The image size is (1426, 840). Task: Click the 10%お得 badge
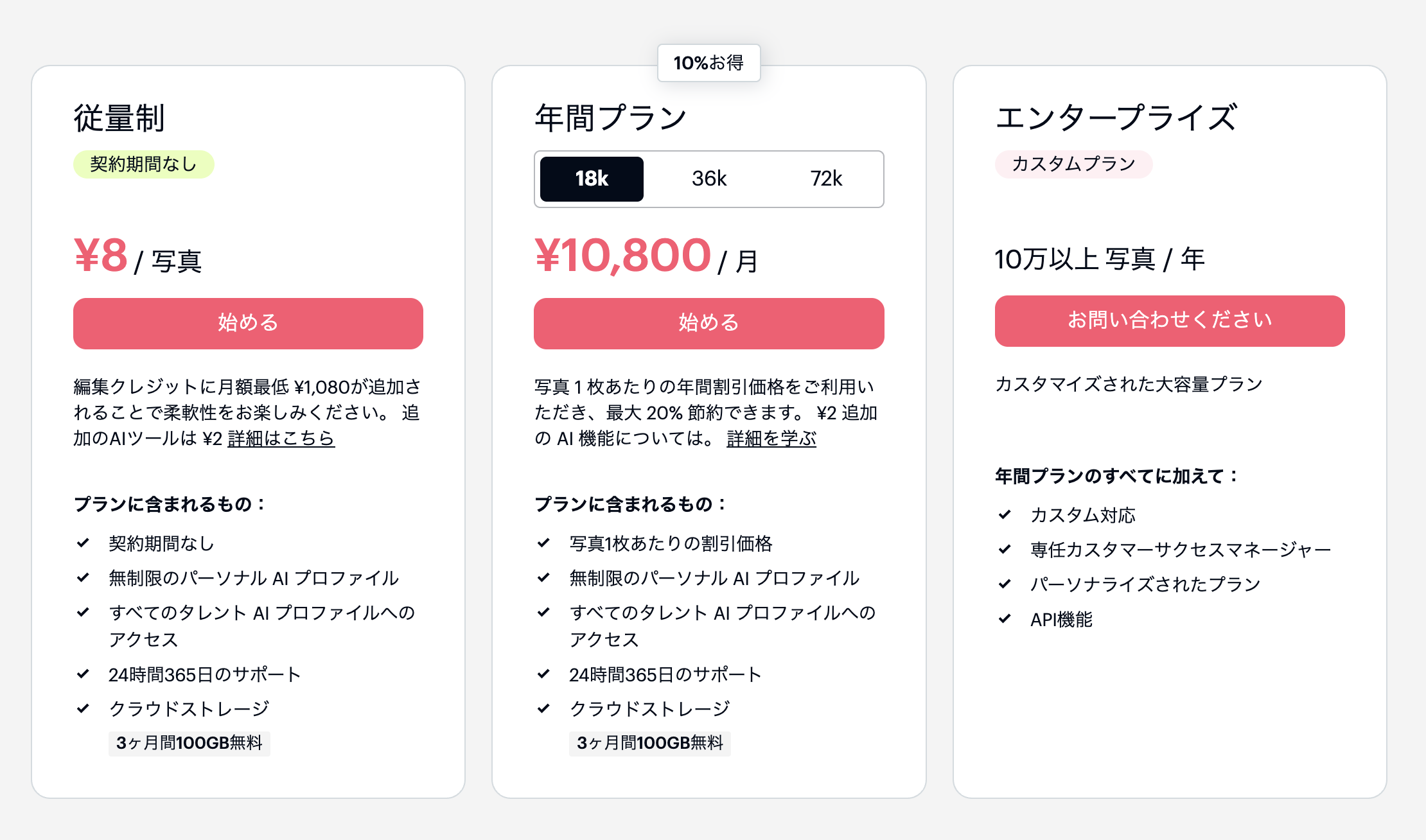pyautogui.click(x=709, y=63)
